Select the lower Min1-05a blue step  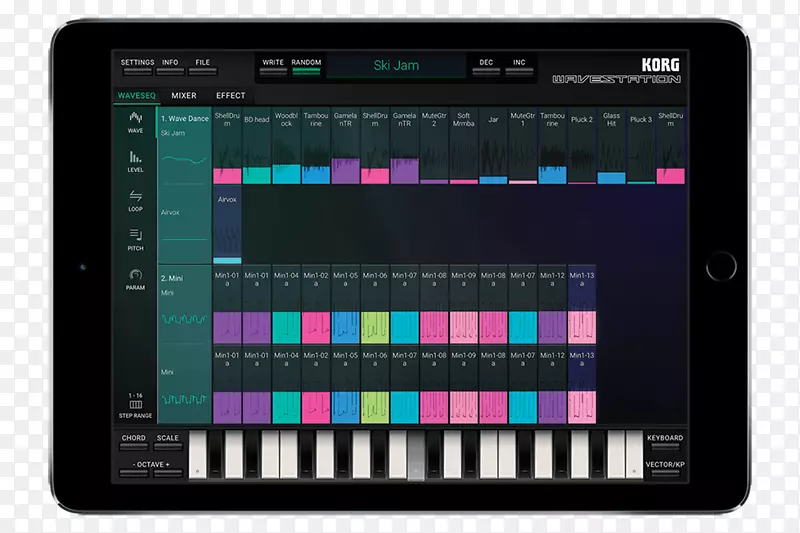pos(345,385)
